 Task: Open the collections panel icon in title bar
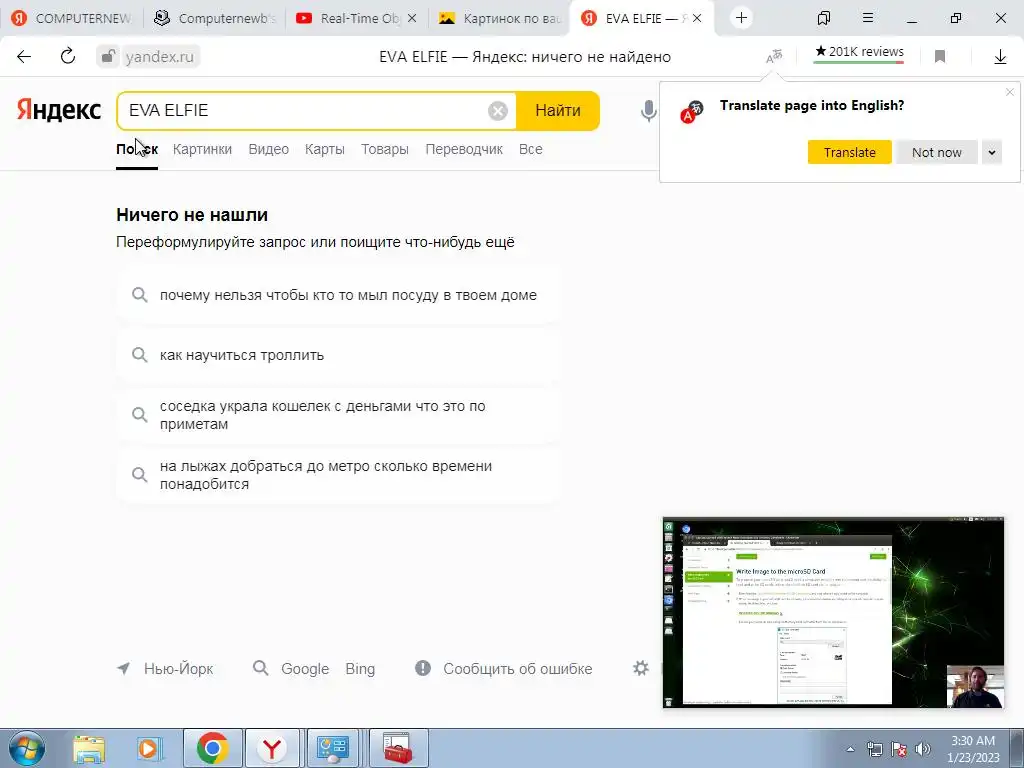point(824,18)
